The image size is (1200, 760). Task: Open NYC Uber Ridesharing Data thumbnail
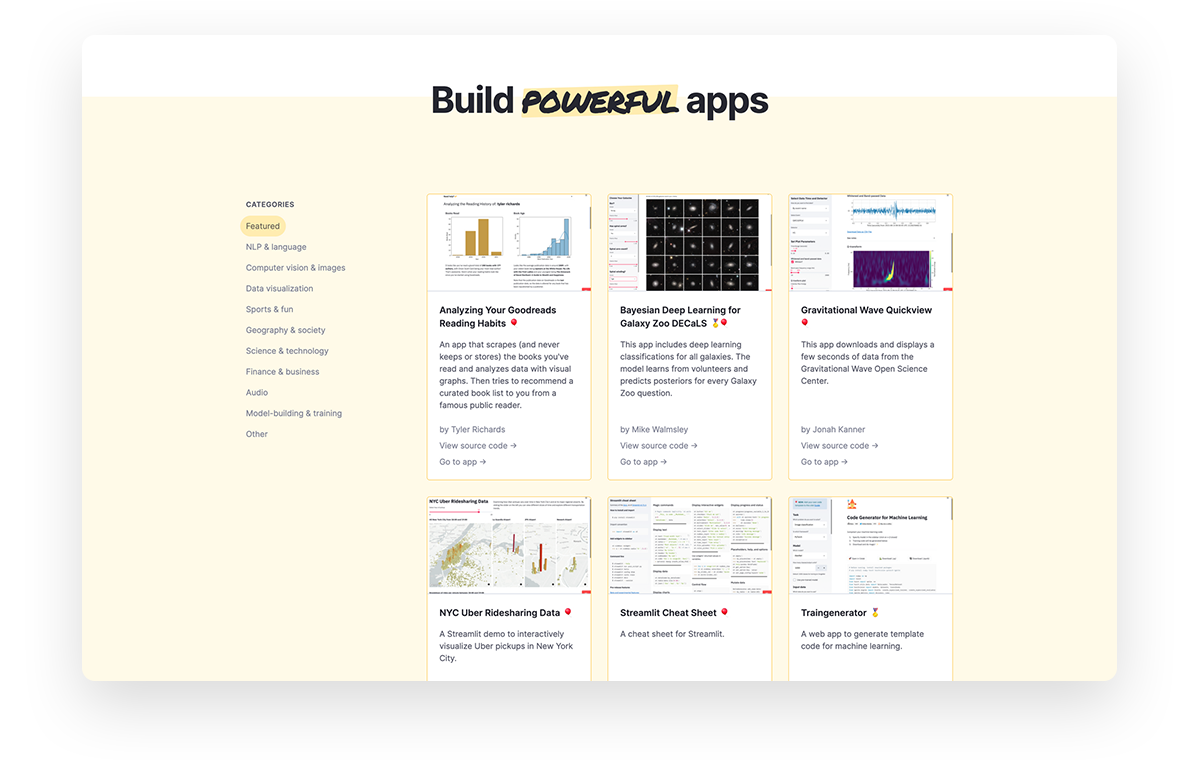click(x=509, y=545)
